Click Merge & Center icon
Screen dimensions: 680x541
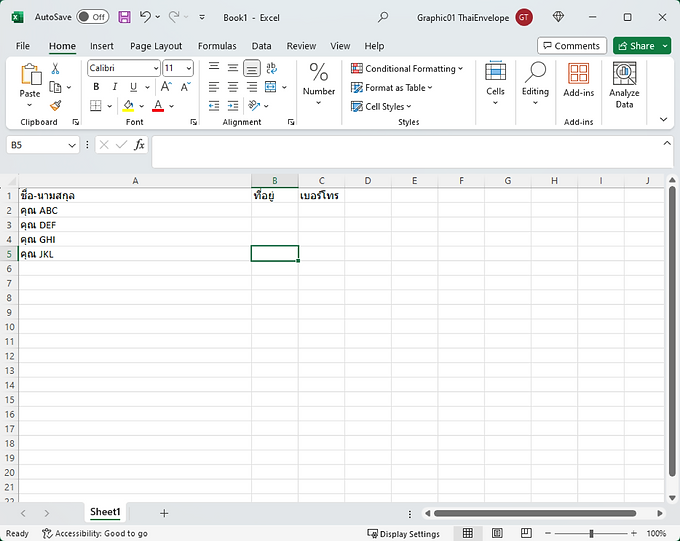tap(271, 87)
